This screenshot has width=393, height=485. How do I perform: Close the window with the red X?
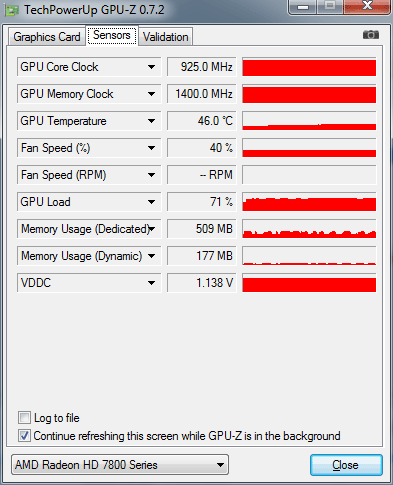click(367, 6)
